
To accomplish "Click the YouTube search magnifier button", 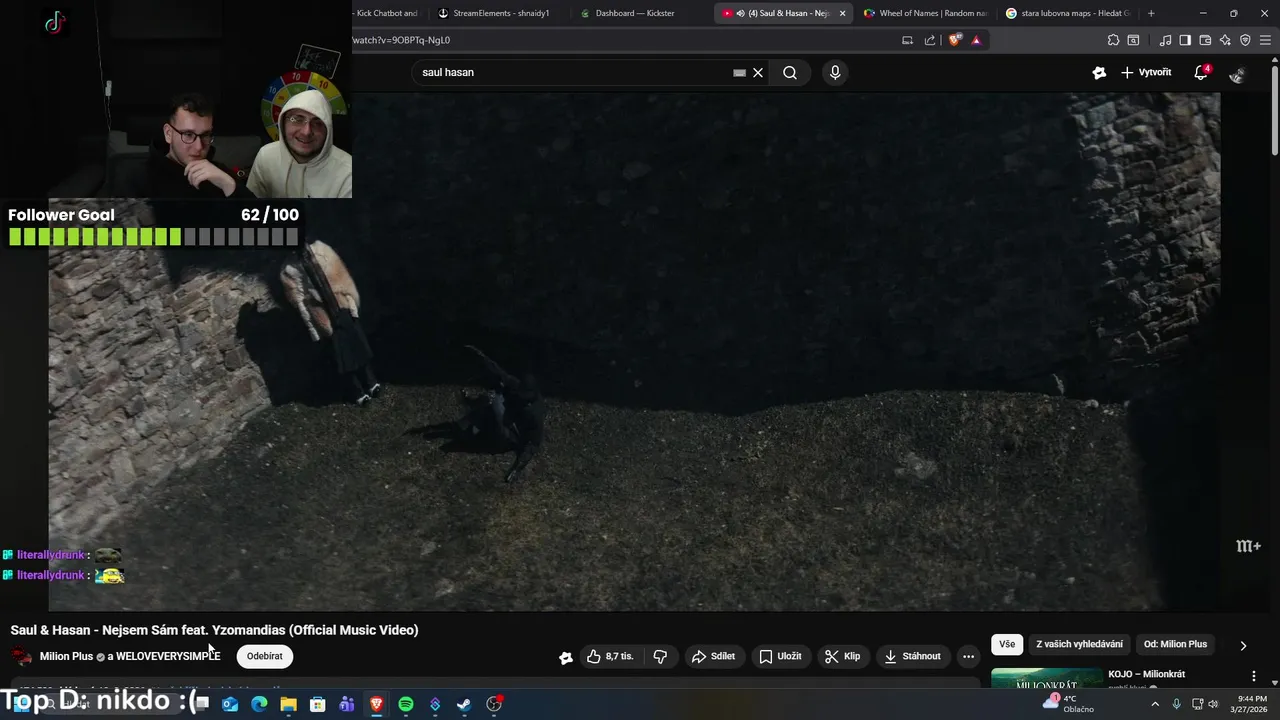I will click(x=790, y=72).
